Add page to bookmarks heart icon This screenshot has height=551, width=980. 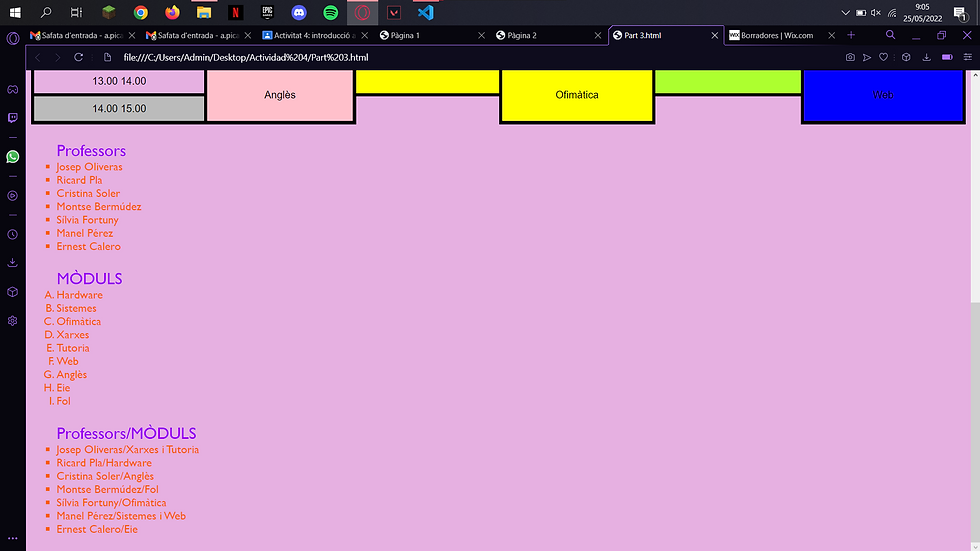click(x=883, y=57)
